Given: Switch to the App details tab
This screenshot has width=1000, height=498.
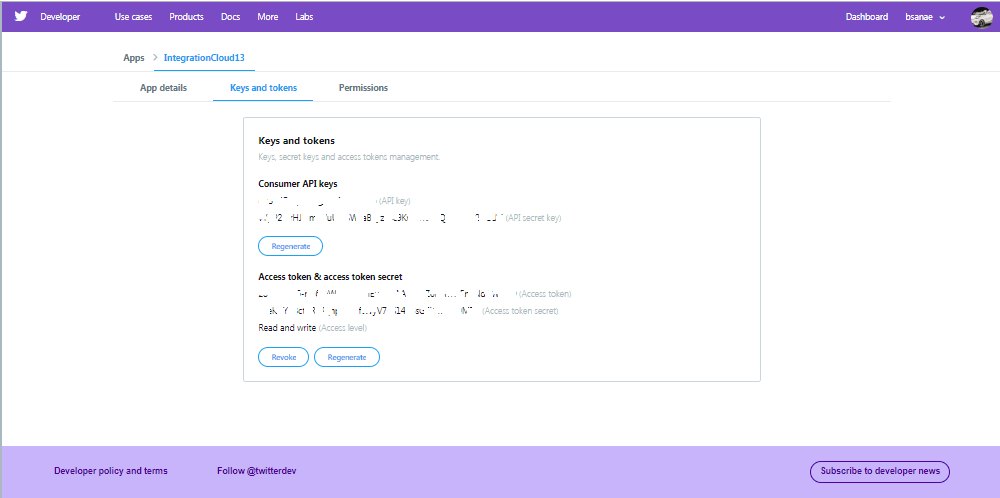Looking at the screenshot, I should [x=163, y=88].
